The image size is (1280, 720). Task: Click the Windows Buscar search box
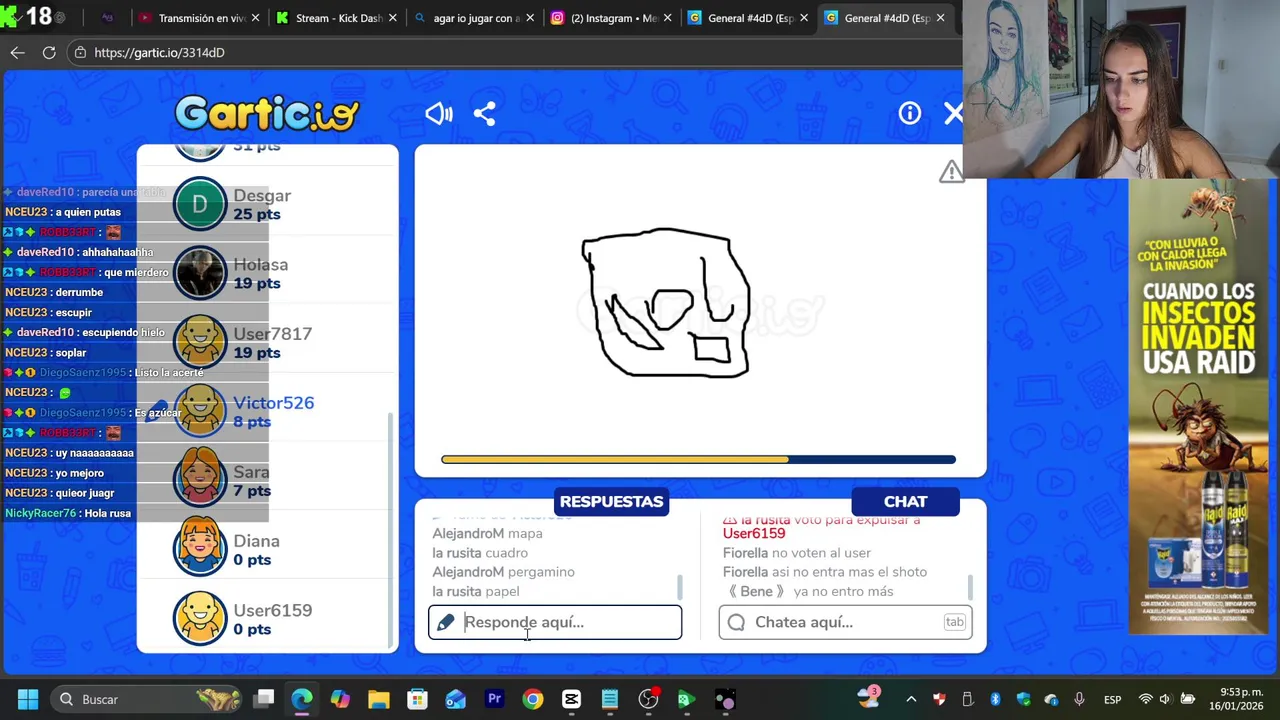(145, 699)
